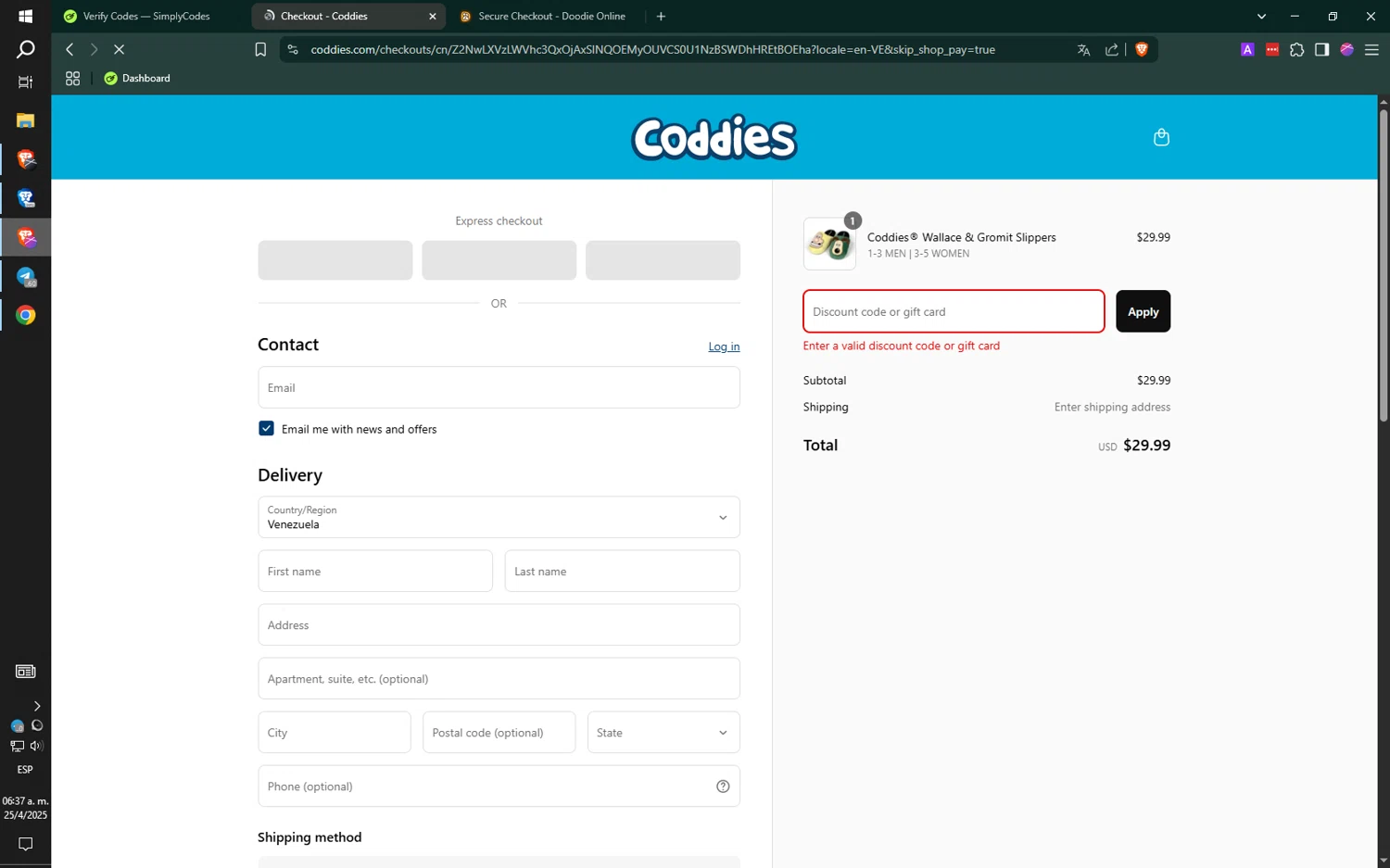Click the Wallace & Gromit Slippers thumbnail

tap(829, 245)
